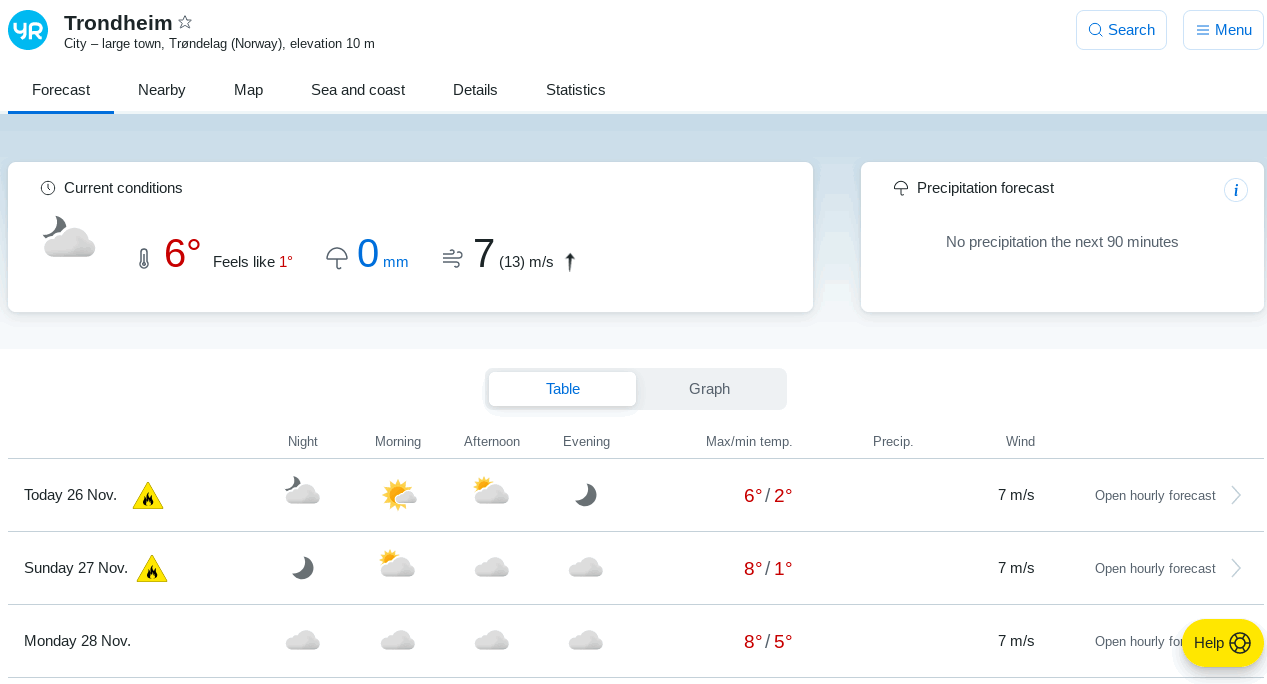This screenshot has height=684, width=1267.
Task: Open the yellow Help button
Action: click(x=1222, y=643)
